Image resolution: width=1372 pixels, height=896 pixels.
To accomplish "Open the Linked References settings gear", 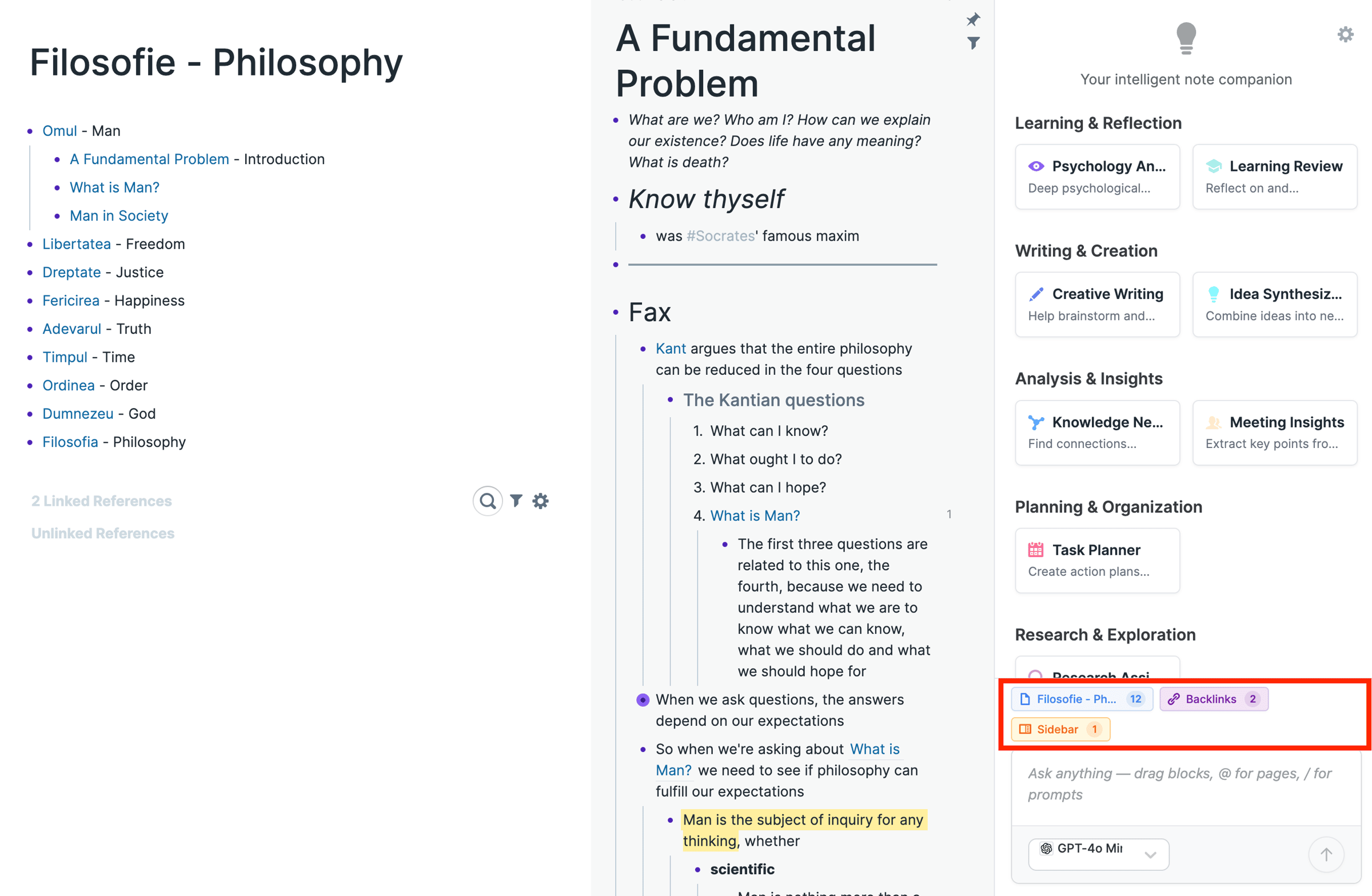I will (x=540, y=501).
